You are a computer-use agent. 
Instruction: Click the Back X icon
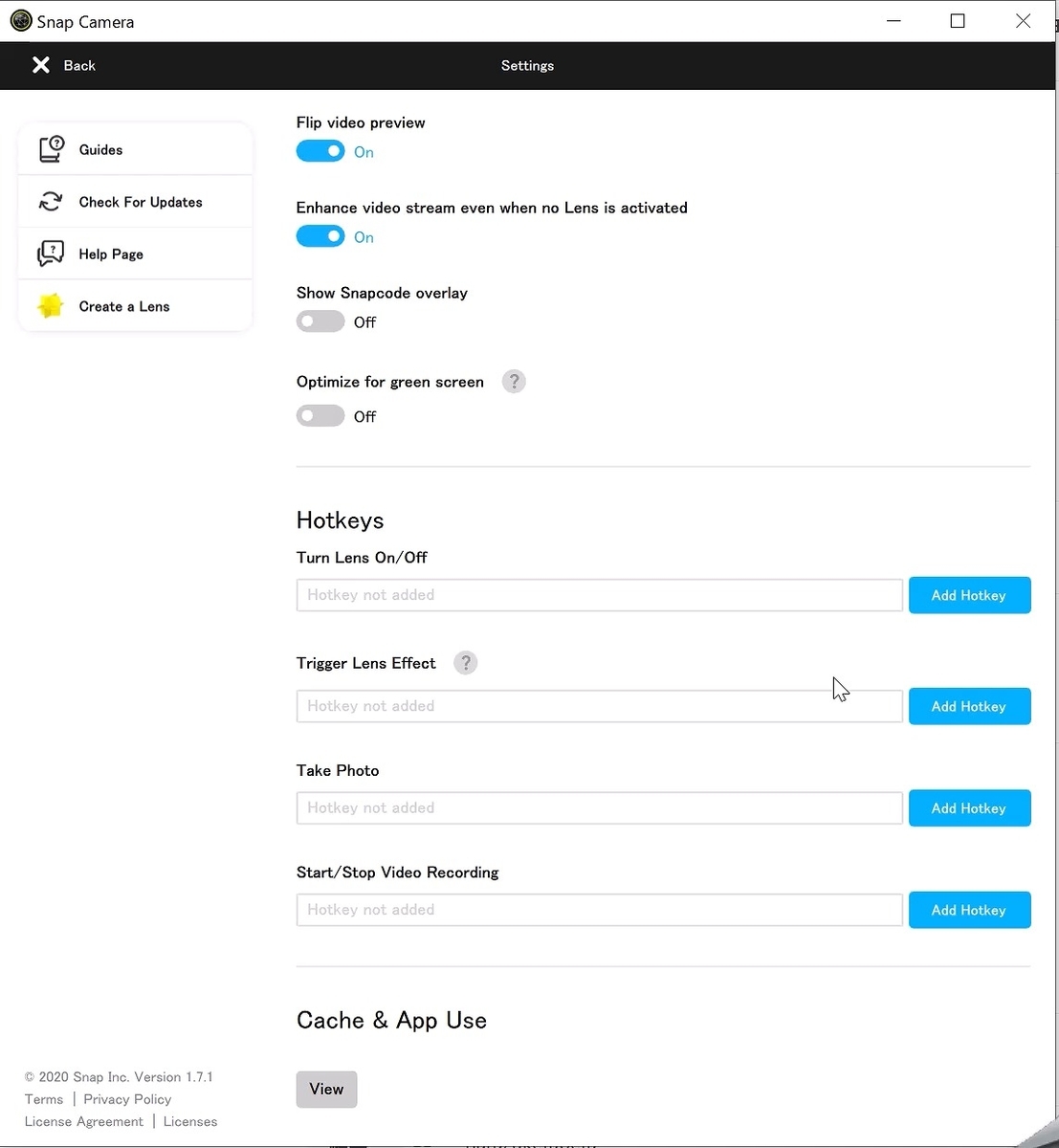point(40,65)
